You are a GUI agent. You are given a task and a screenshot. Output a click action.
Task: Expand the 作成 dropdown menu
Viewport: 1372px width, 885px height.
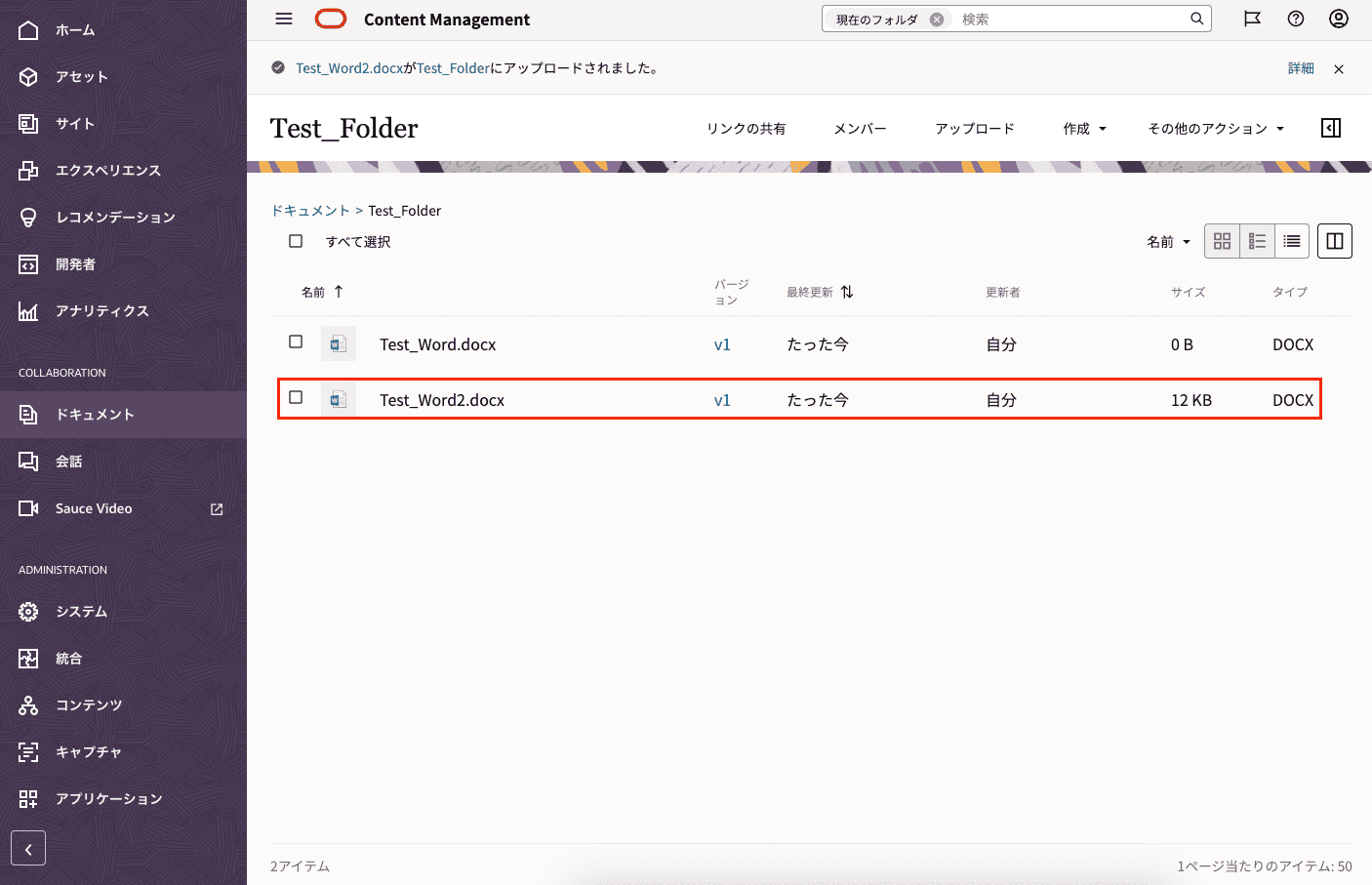point(1084,129)
